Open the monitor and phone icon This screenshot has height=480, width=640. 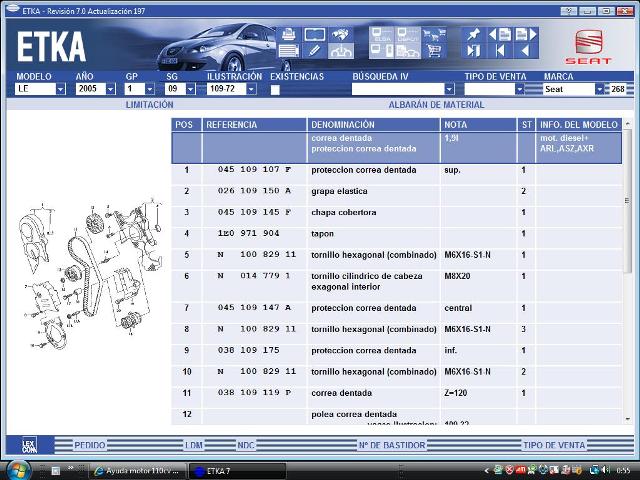pos(382,51)
